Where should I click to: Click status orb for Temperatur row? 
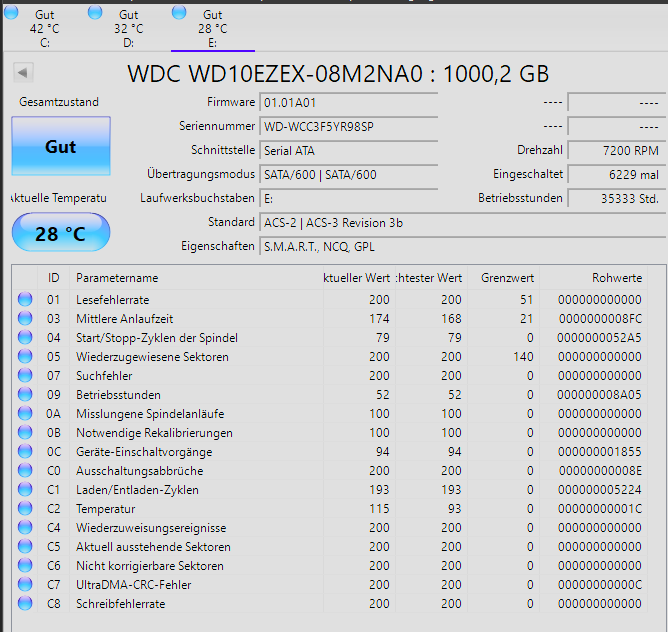tap(25, 508)
